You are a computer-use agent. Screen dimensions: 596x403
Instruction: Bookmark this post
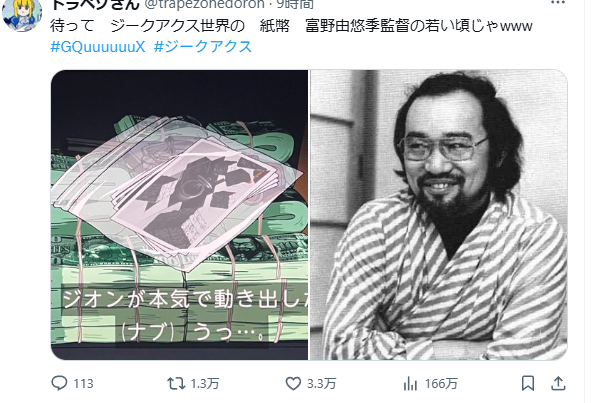pos(528,383)
